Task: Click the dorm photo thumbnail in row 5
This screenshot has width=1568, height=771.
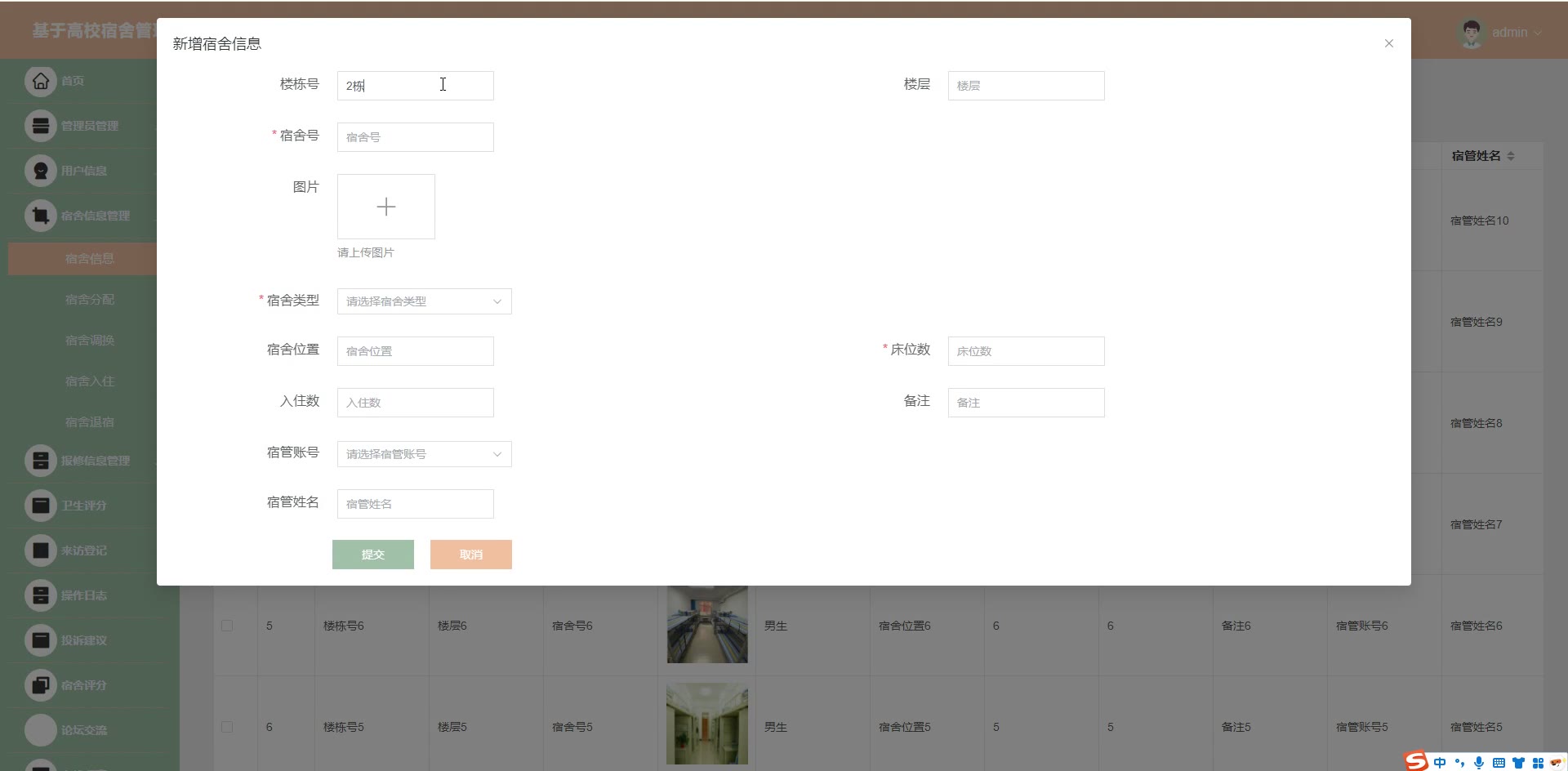Action: pos(707,625)
